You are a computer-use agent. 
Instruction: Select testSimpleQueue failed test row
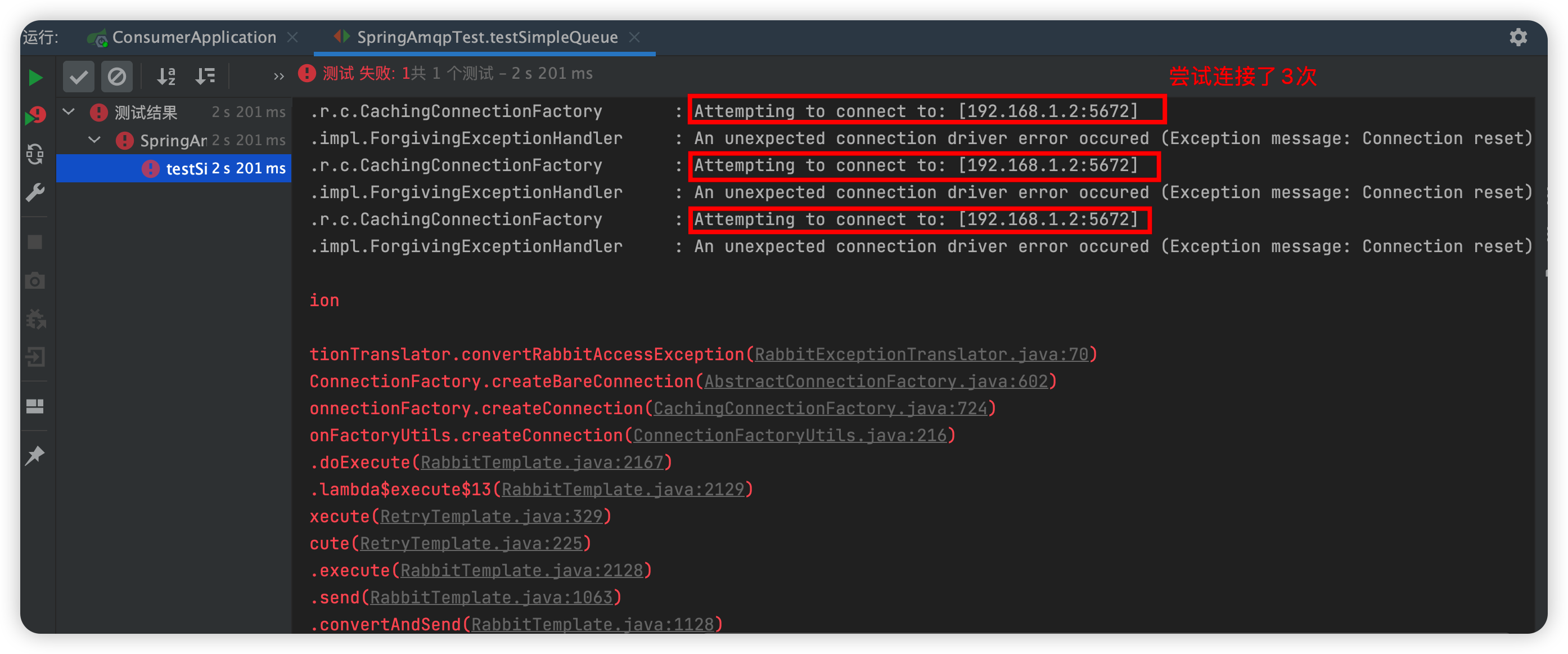coord(174,168)
